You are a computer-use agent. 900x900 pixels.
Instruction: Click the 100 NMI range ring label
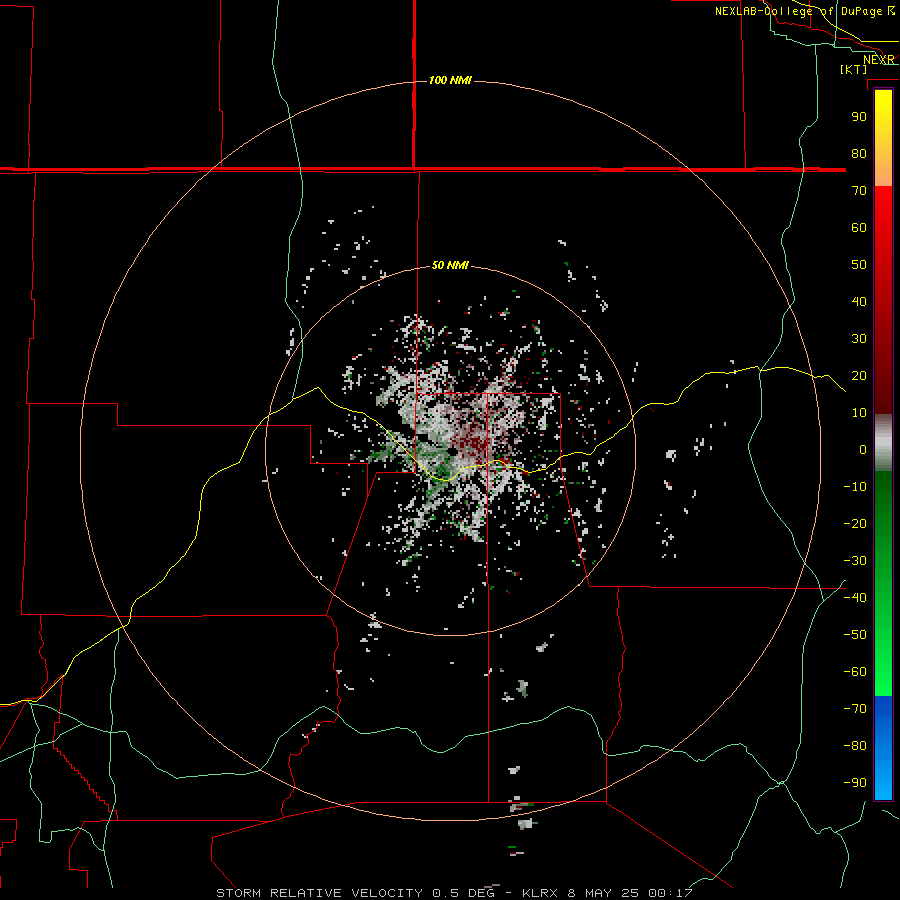(450, 80)
